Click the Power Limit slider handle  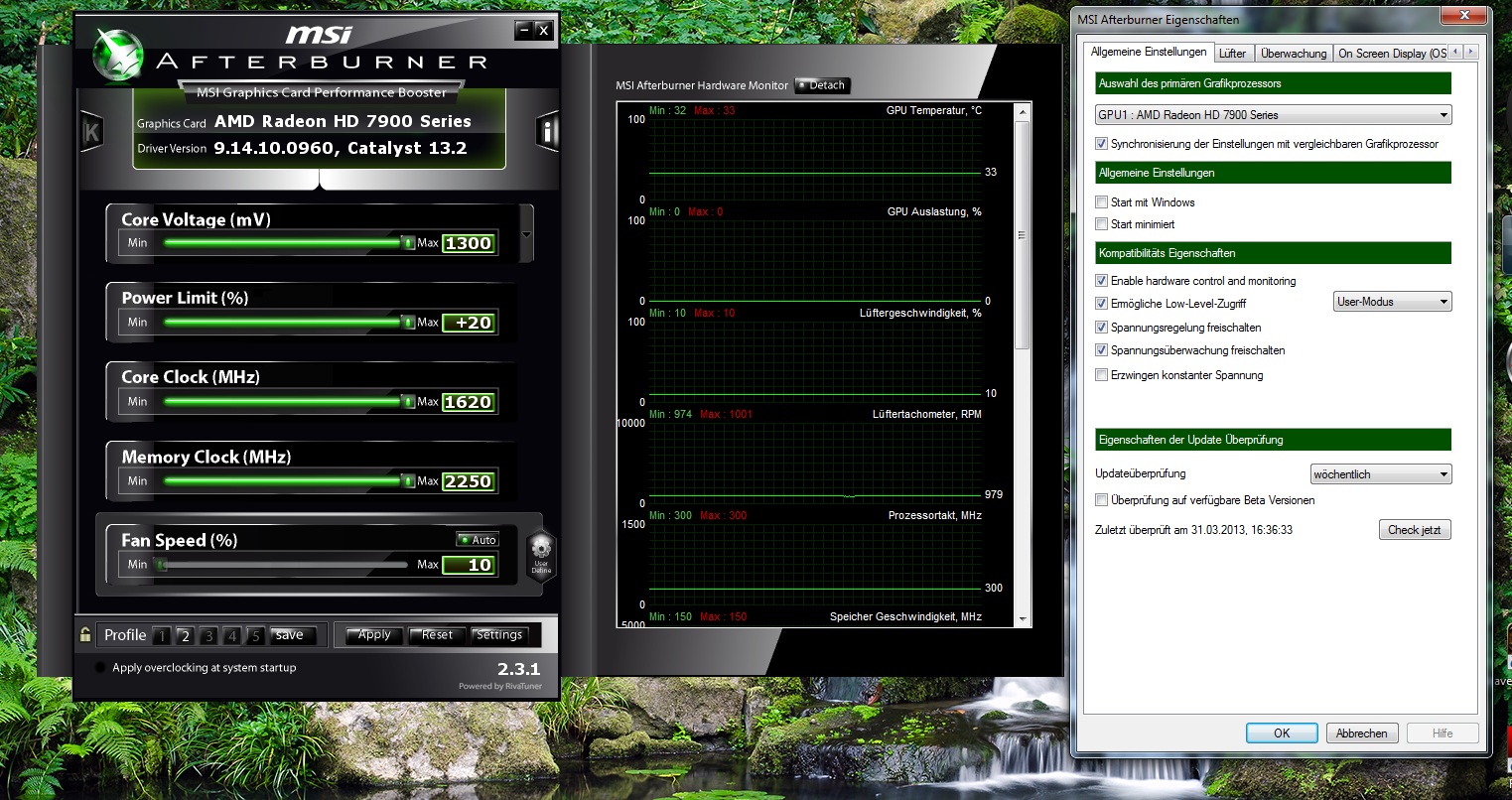pyautogui.click(x=408, y=322)
